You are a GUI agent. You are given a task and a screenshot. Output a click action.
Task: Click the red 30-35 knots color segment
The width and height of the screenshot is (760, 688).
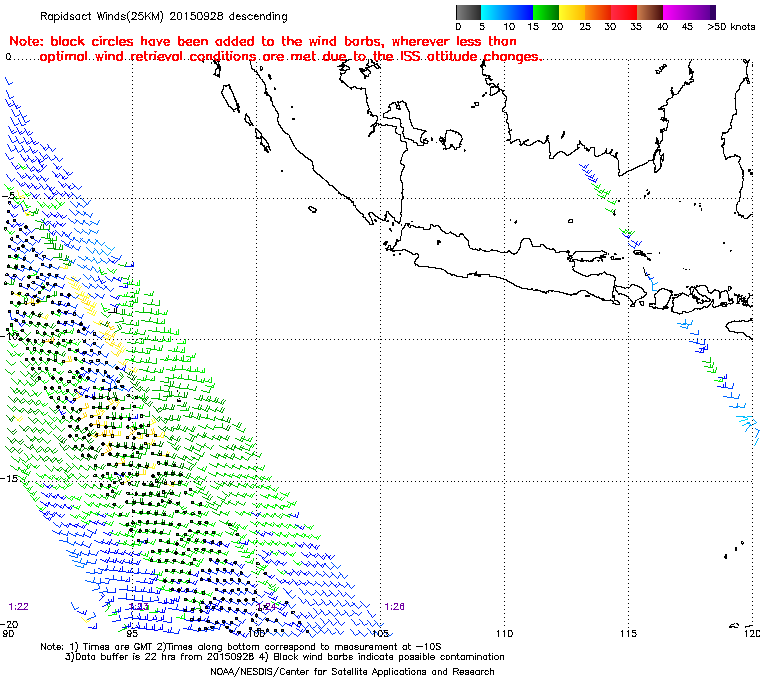(x=624, y=12)
